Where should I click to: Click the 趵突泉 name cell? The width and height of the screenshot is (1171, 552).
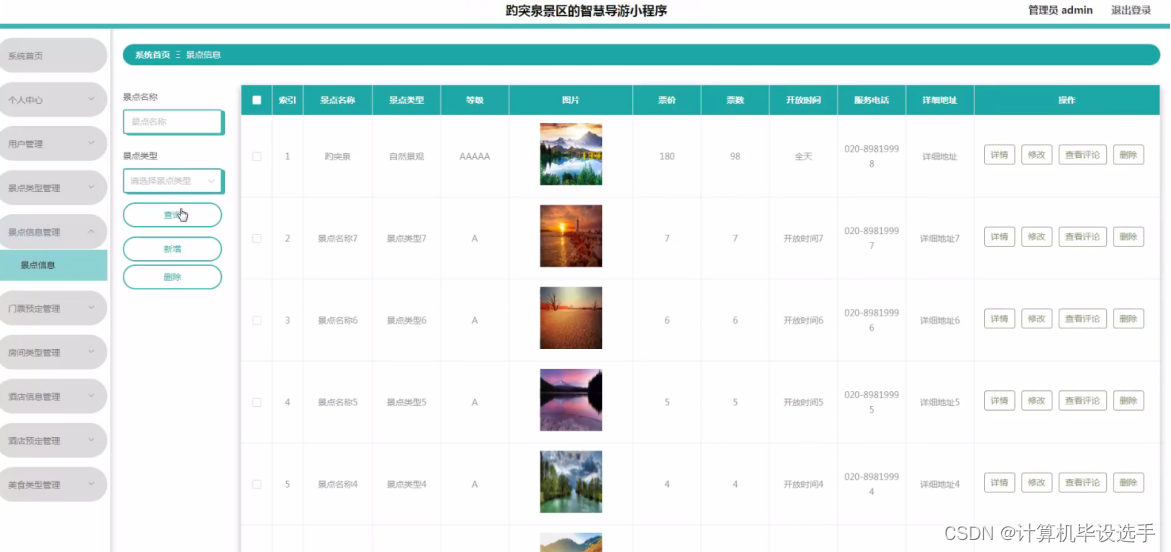click(338, 157)
